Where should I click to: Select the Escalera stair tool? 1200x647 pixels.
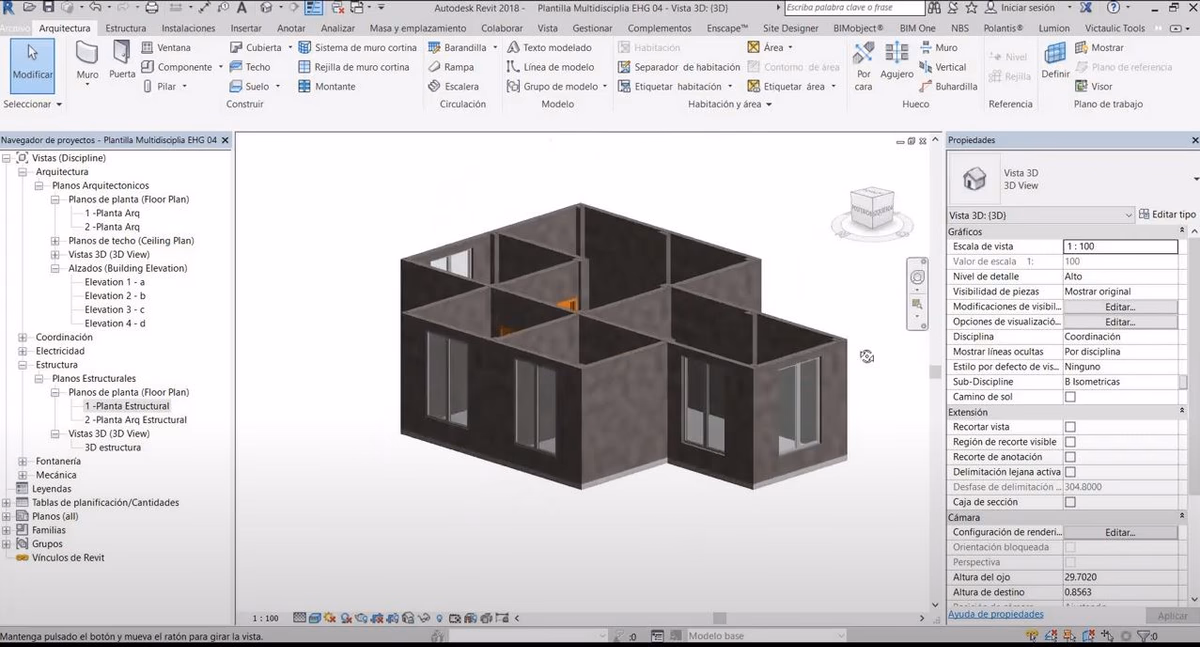click(x=453, y=86)
